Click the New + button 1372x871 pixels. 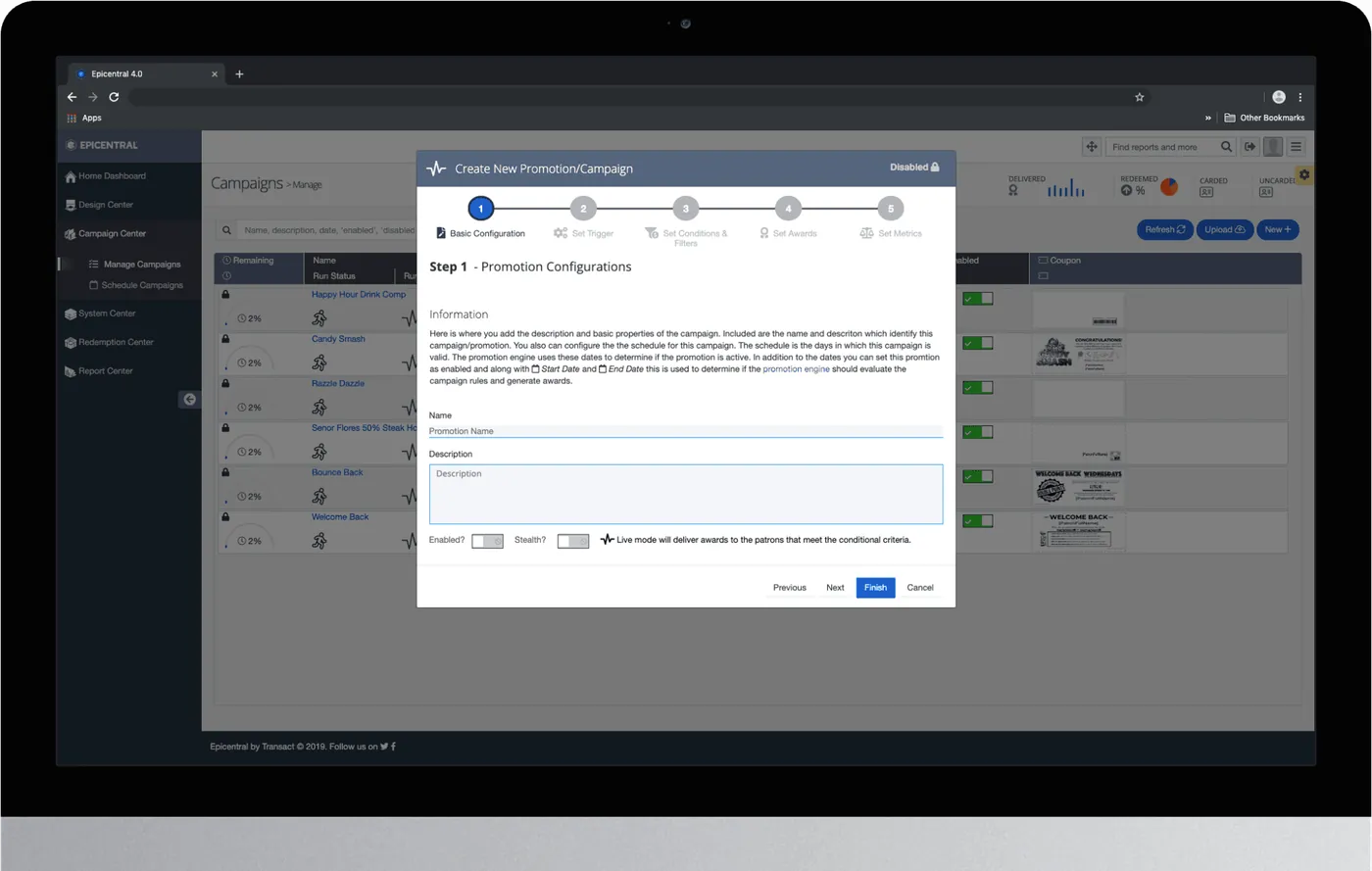(1278, 229)
